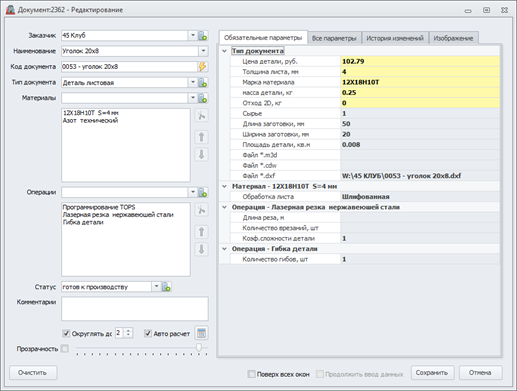Collapse the Операция - Гибка детали group

point(224,249)
